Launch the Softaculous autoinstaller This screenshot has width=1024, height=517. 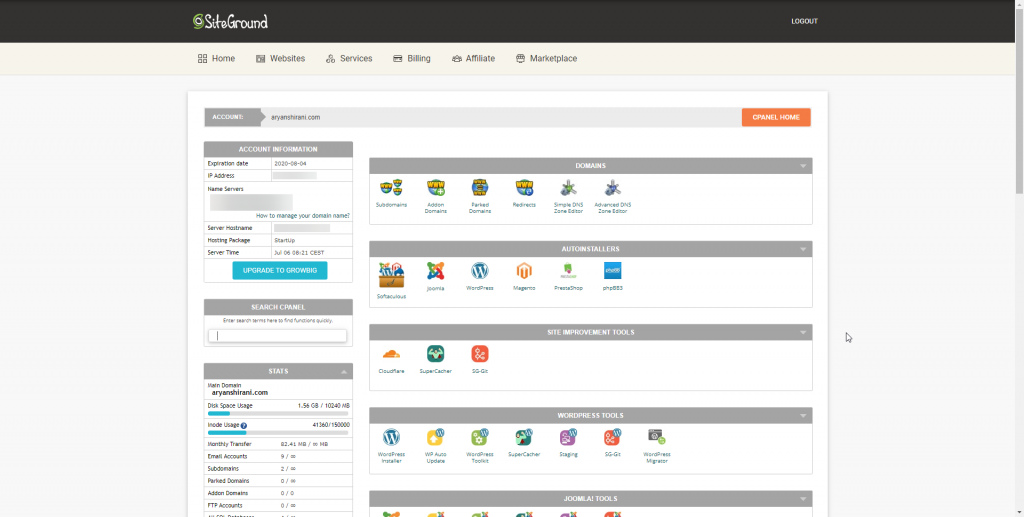(391, 272)
